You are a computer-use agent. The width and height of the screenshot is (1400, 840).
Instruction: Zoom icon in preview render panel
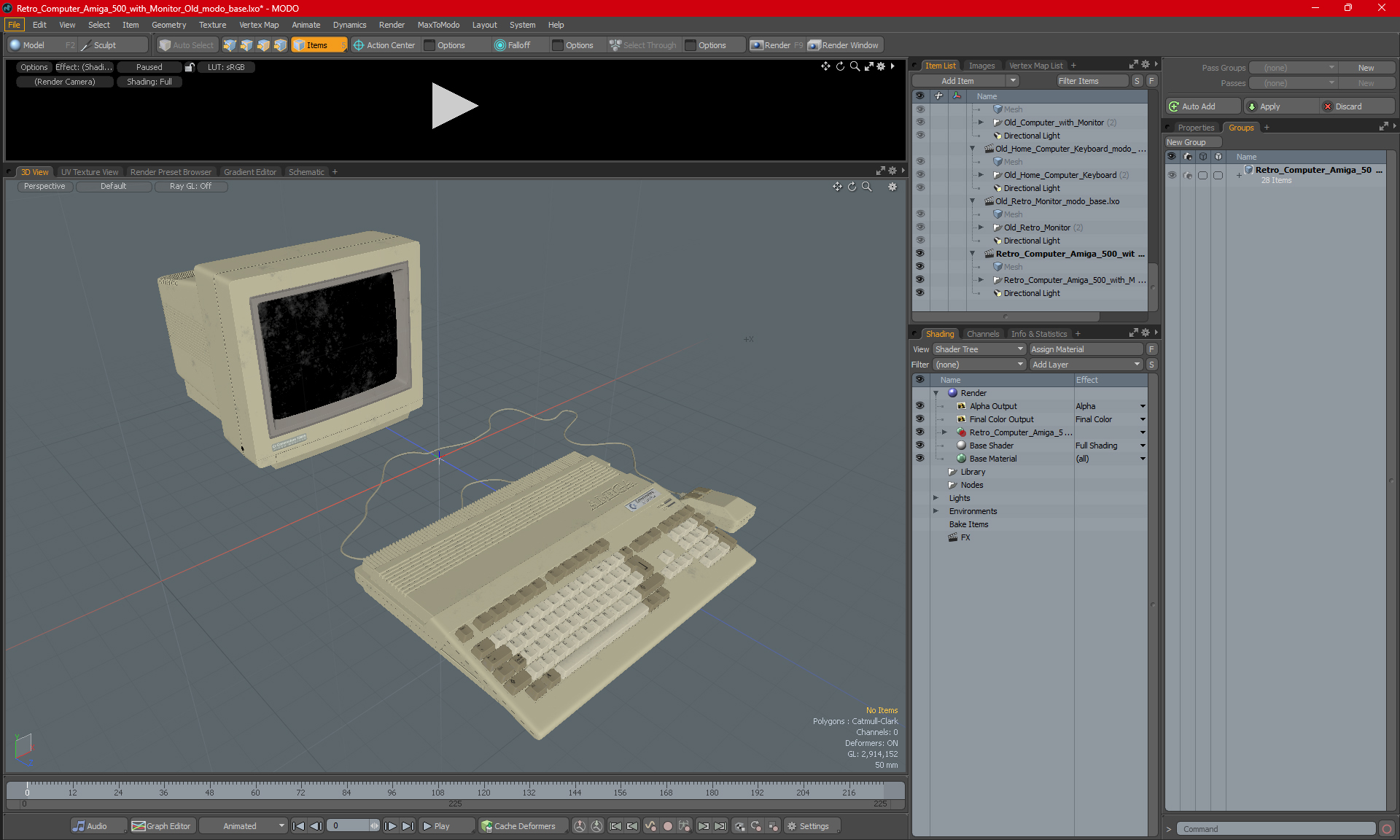(x=855, y=66)
